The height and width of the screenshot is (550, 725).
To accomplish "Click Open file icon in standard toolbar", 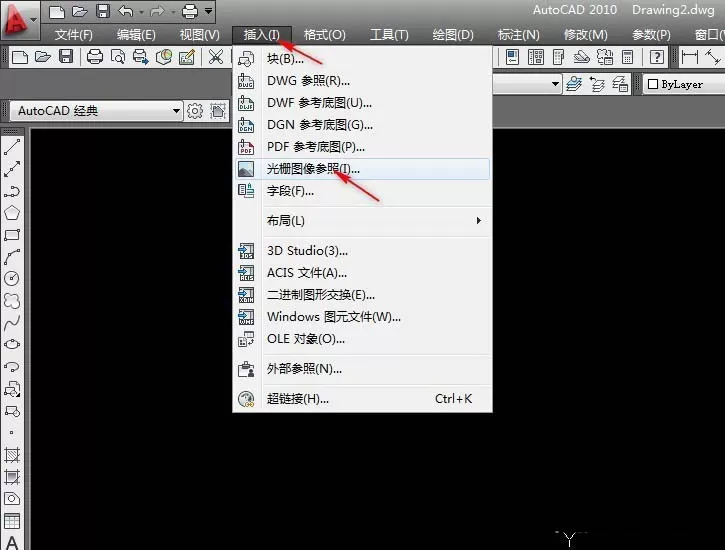I will 43,57.
